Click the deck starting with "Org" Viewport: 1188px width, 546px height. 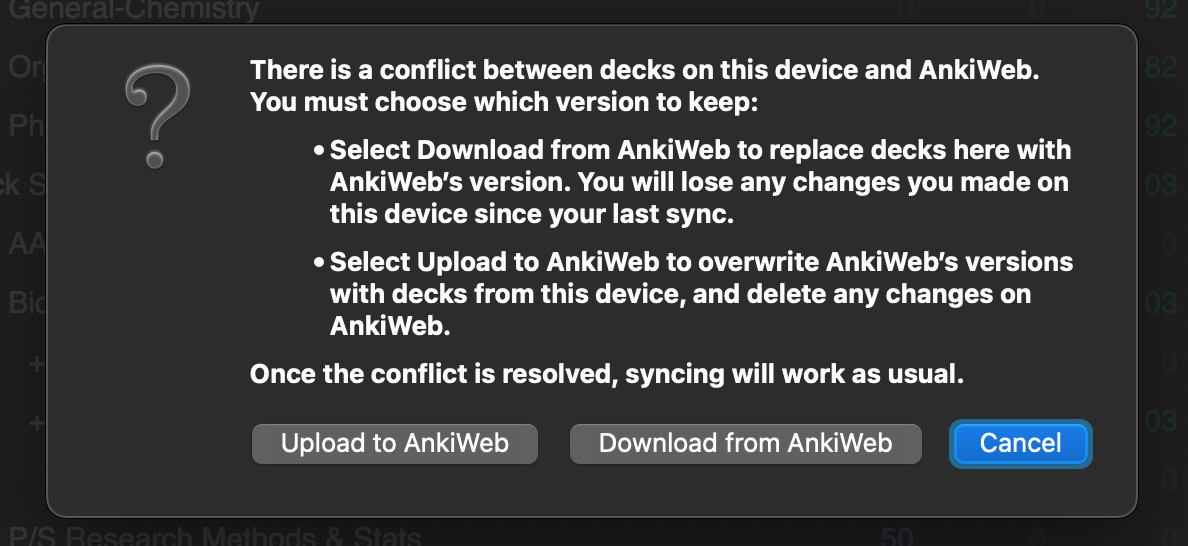(27, 67)
